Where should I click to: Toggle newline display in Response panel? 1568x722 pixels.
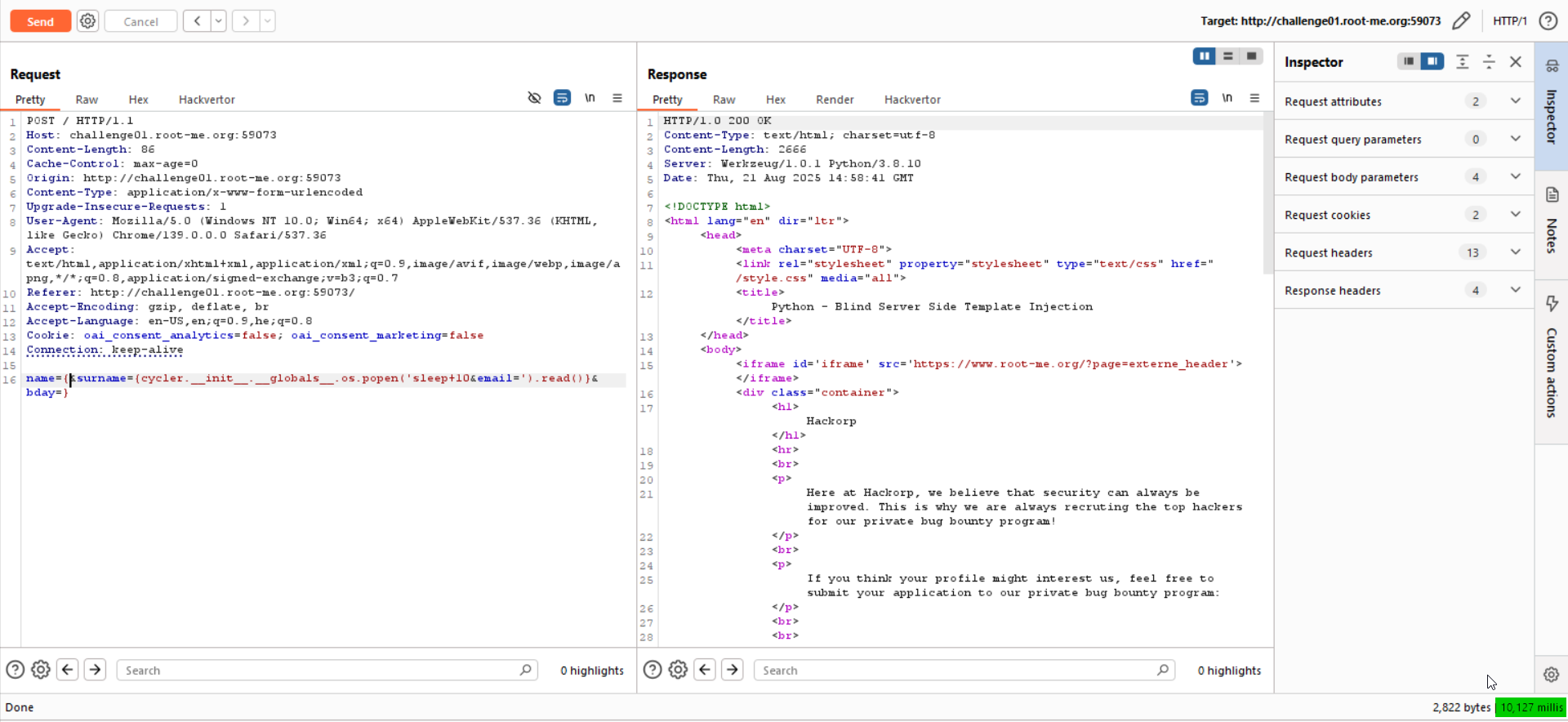tap(1227, 98)
